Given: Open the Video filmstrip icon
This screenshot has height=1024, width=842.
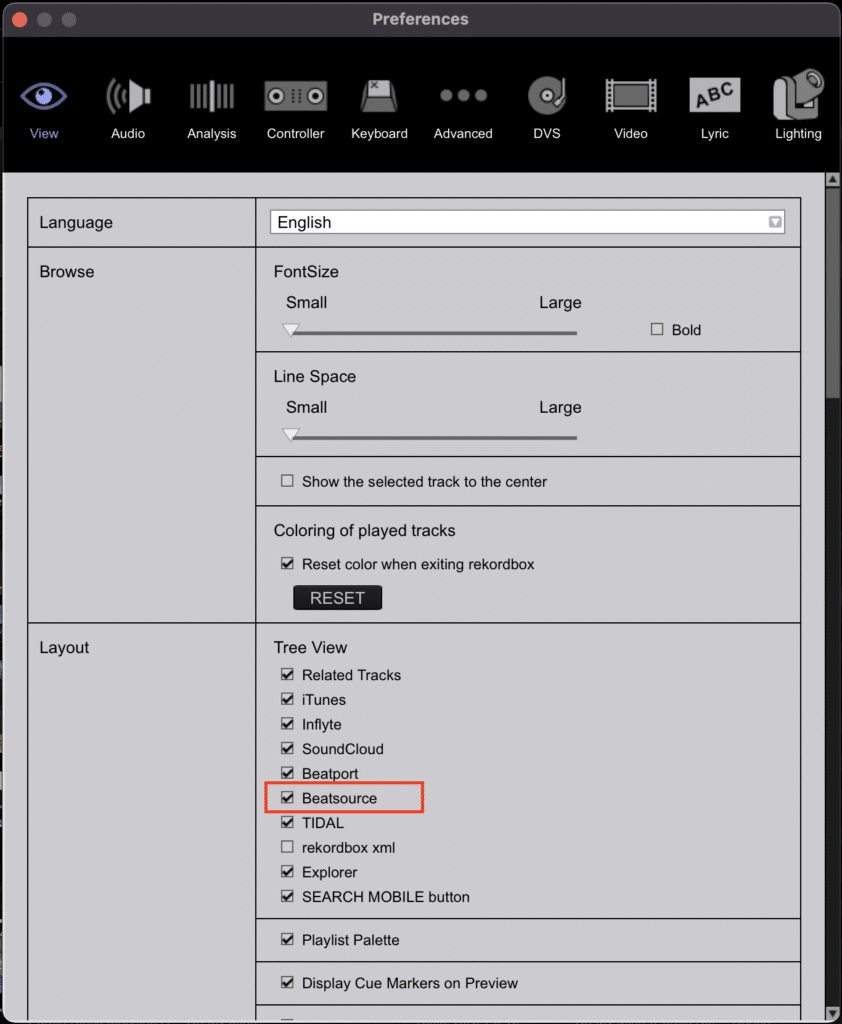Looking at the screenshot, I should pos(631,97).
